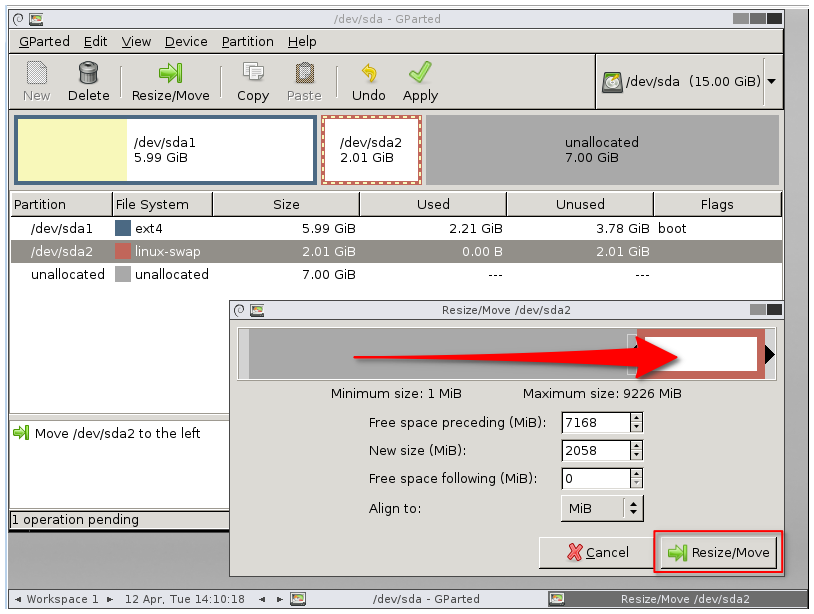Increase Free space preceding with up arrow
The height and width of the screenshot is (614, 814).
pos(636,418)
